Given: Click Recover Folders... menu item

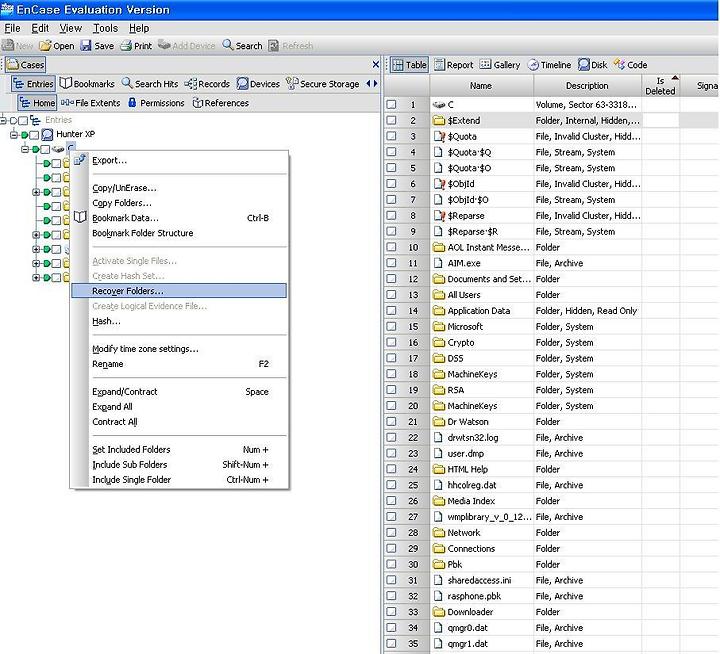Looking at the screenshot, I should tap(179, 291).
